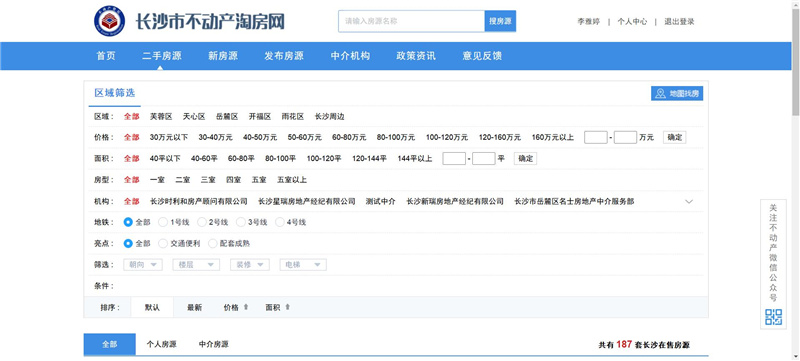
Task: Filter room type 五室以上
Action: [x=292, y=180]
